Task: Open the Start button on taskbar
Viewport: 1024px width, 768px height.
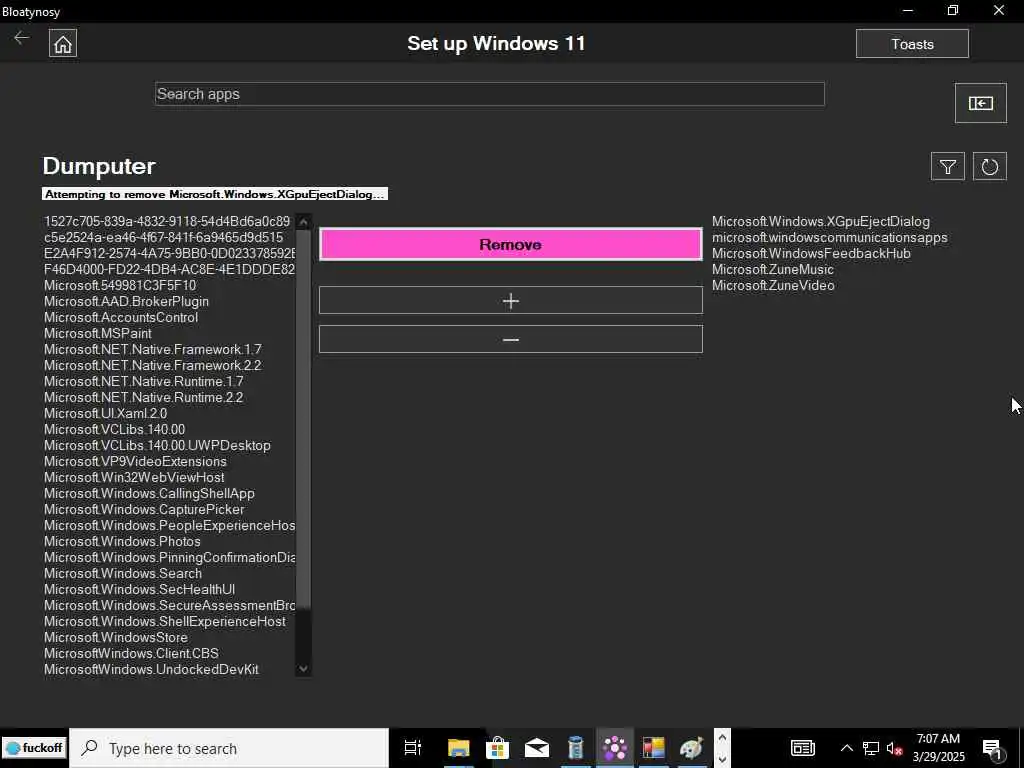Action: coord(34,748)
